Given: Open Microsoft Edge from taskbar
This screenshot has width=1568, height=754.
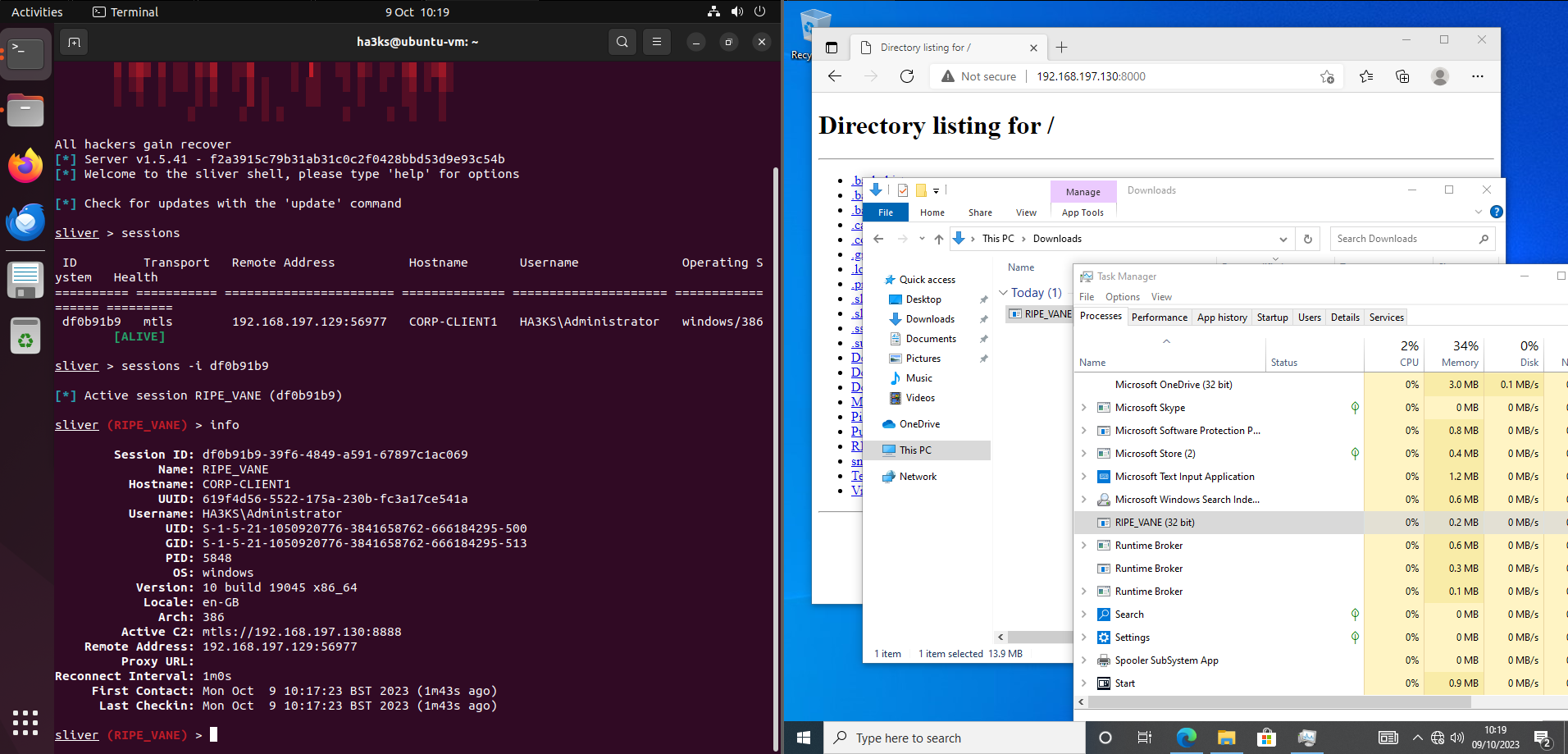Looking at the screenshot, I should (1186, 738).
